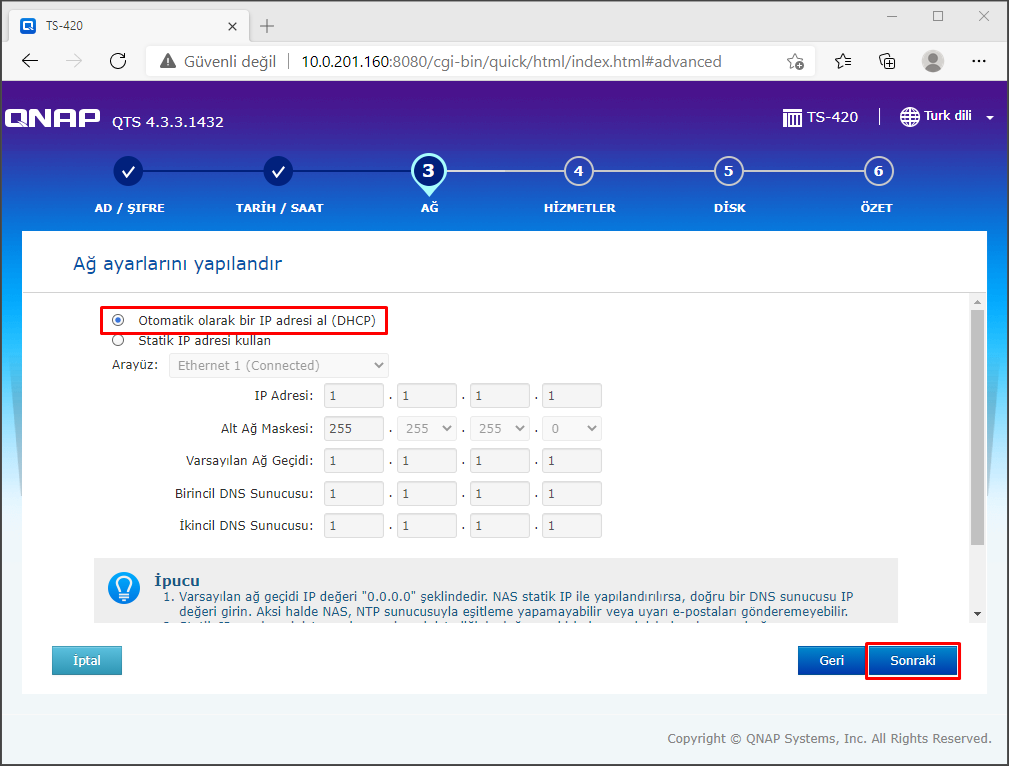The image size is (1009, 766).
Task: Open the Arayüz Ethernet 1 dropdown
Action: (278, 365)
